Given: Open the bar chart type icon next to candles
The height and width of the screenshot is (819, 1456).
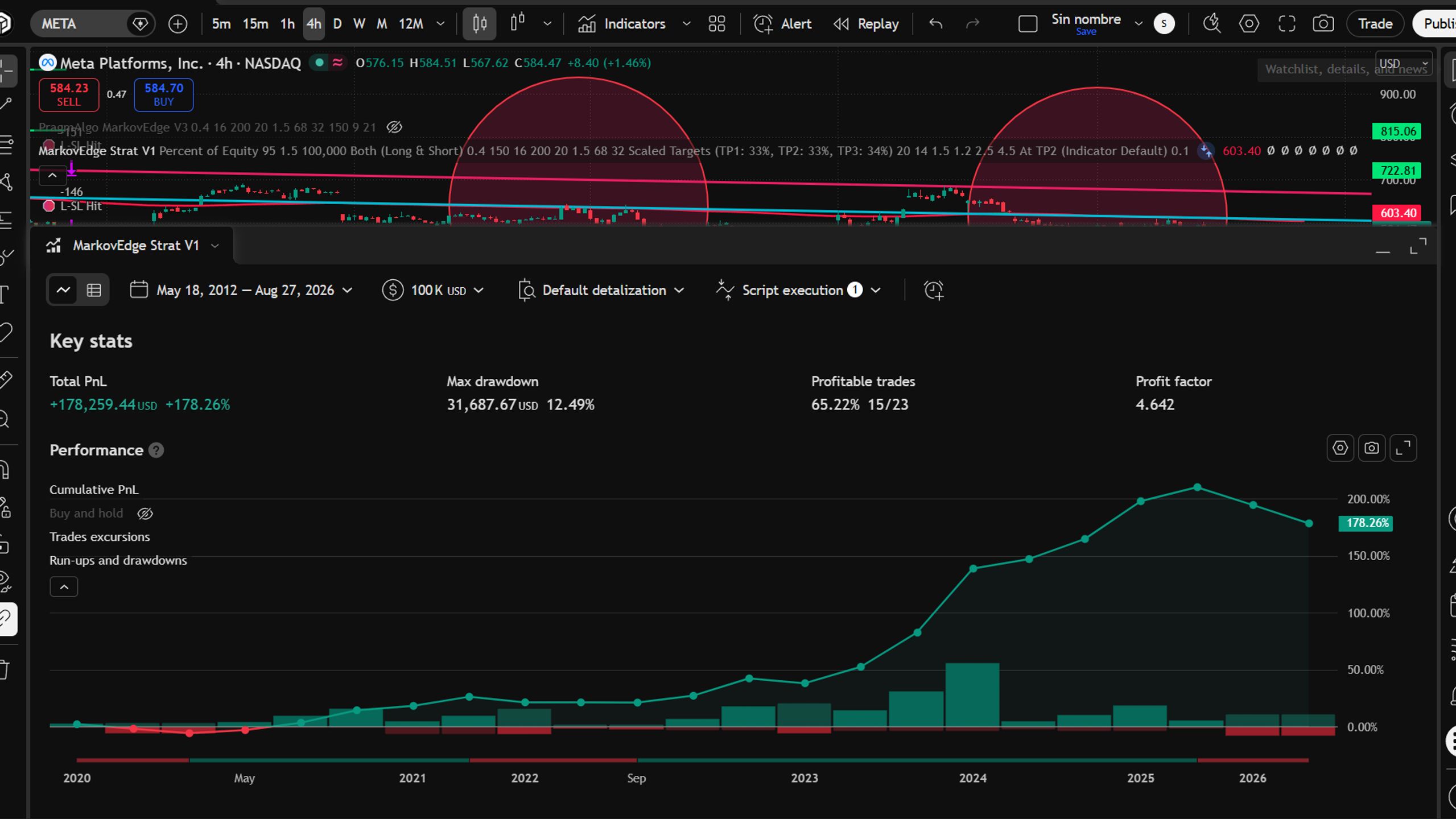Looking at the screenshot, I should click(x=518, y=24).
